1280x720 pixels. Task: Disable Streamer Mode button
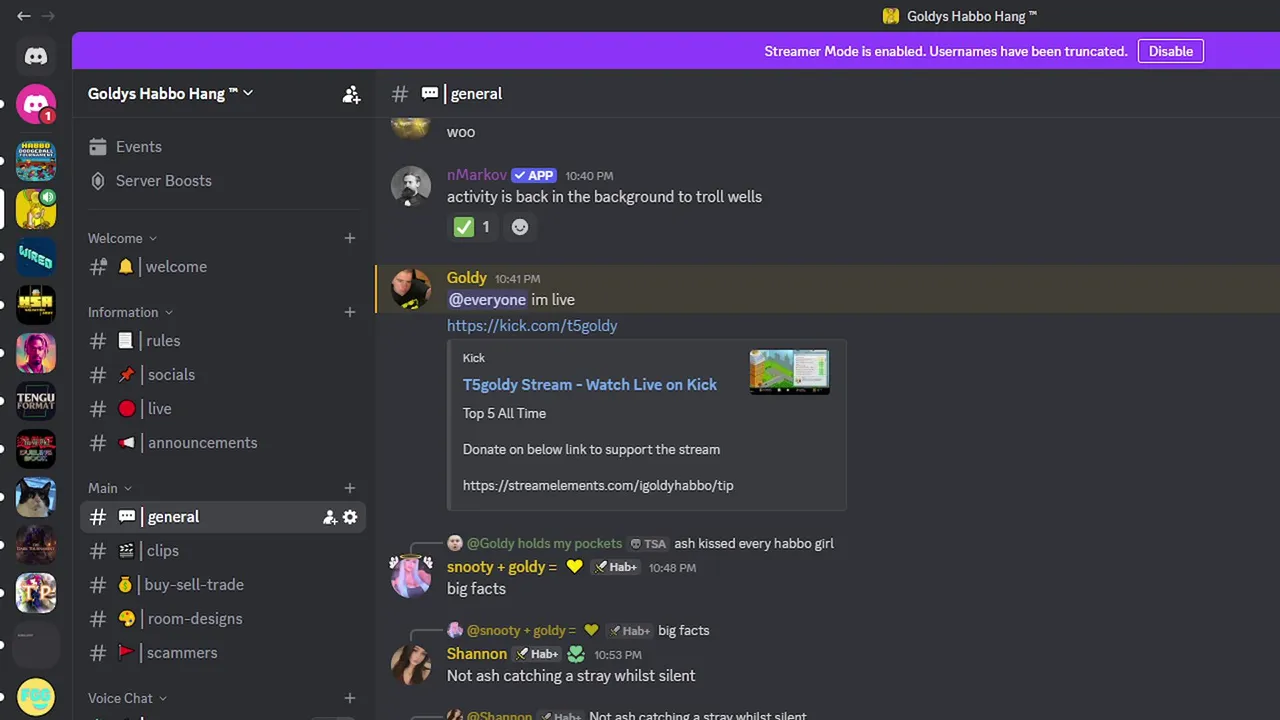click(x=1171, y=51)
